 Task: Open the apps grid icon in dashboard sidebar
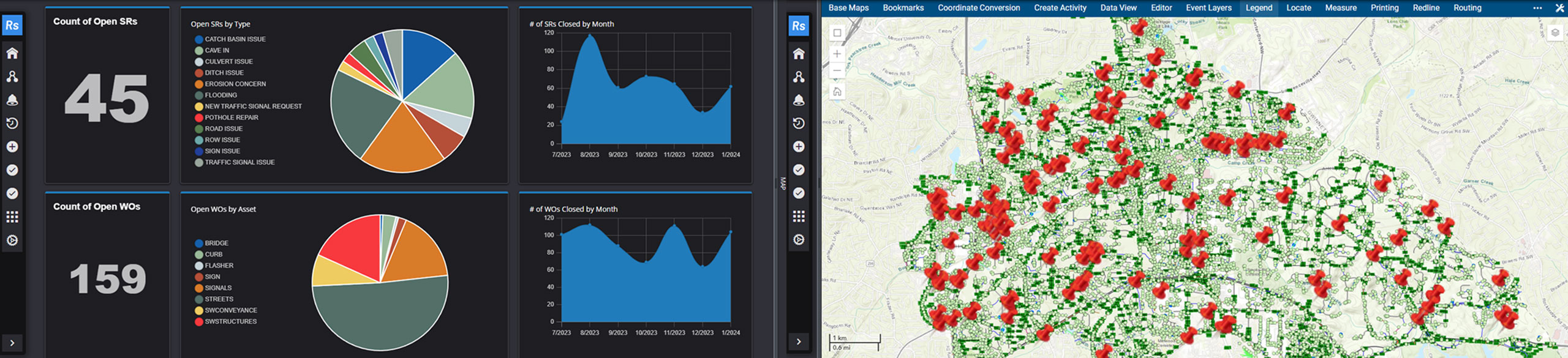click(x=12, y=217)
